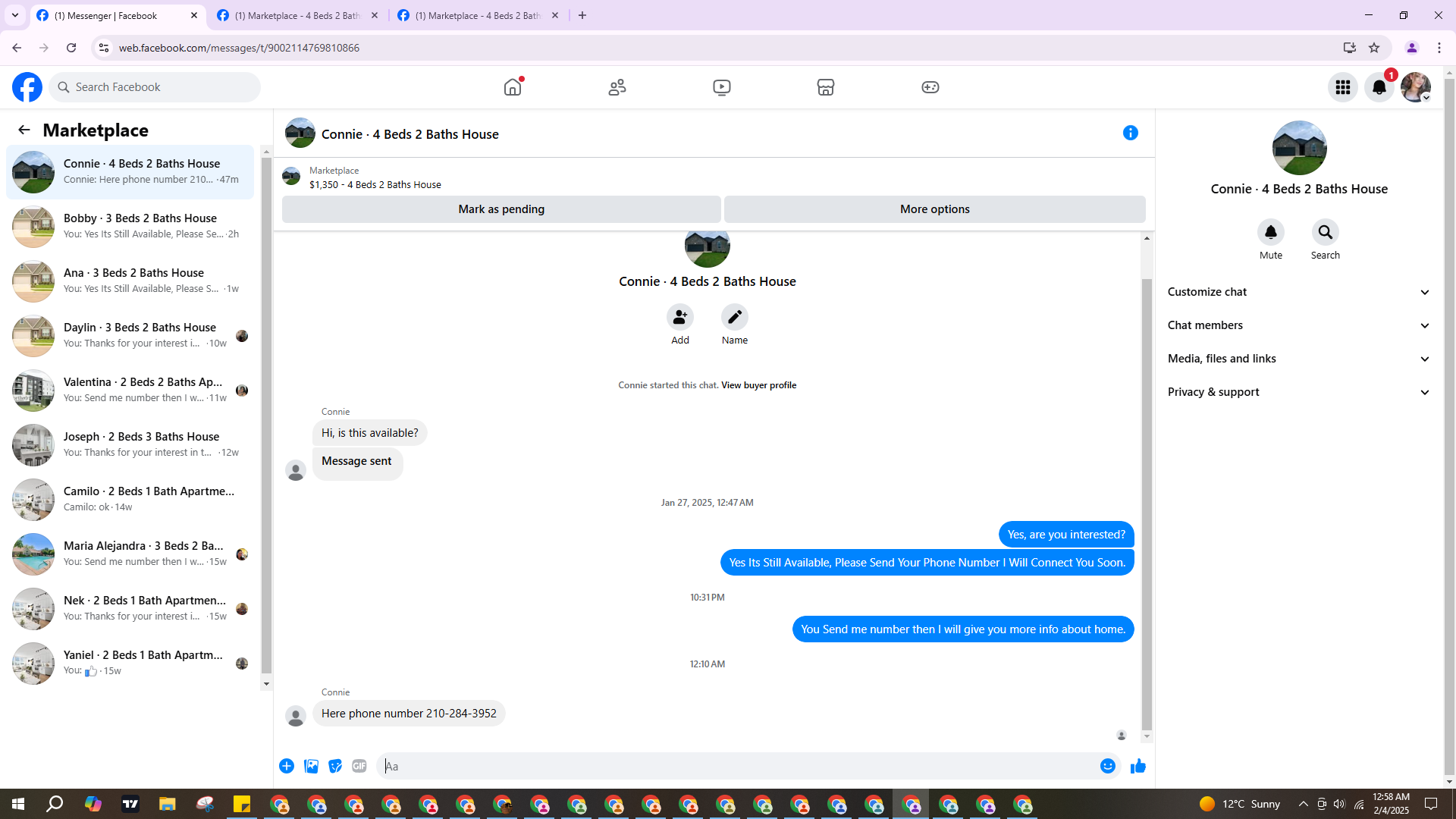Click More options button

coord(935,209)
